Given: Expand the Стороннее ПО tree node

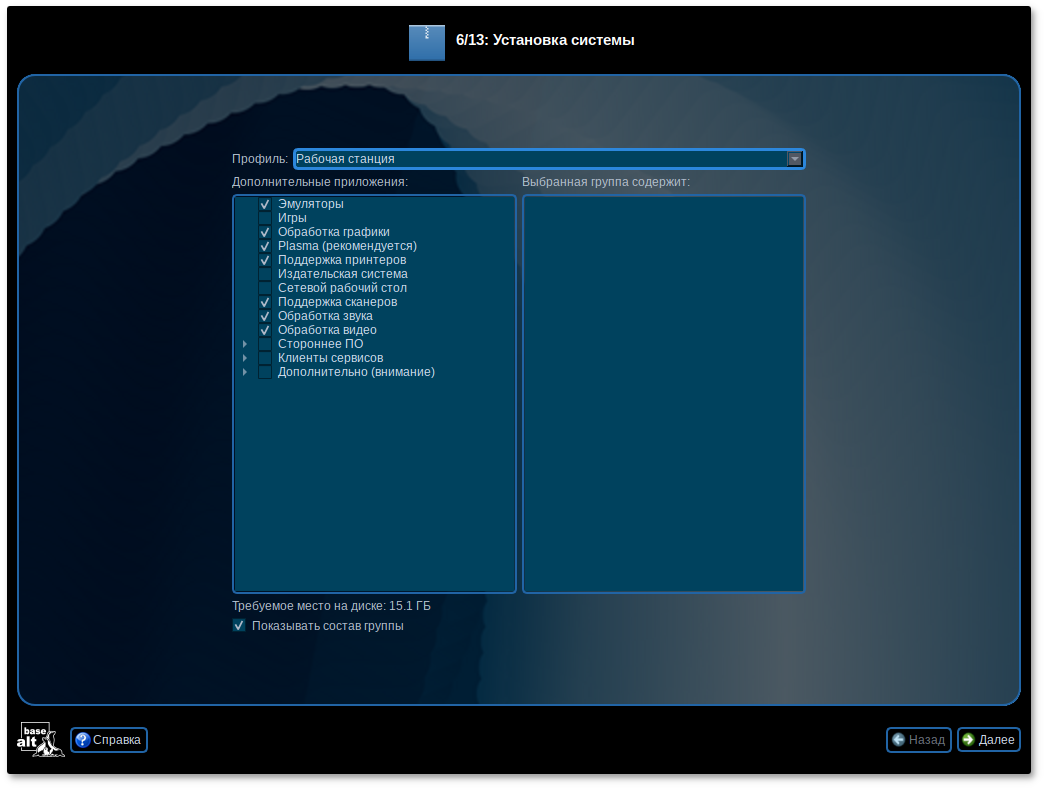Looking at the screenshot, I should point(245,344).
